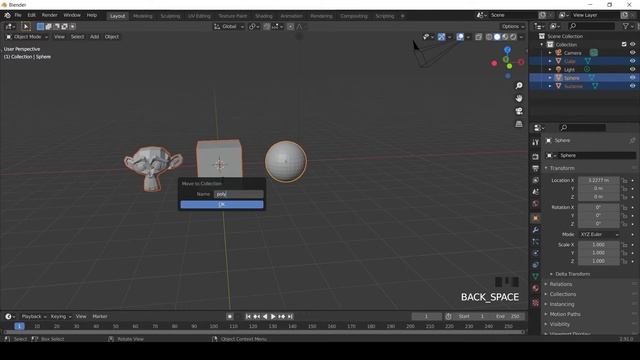Toggle X-ray mode in viewport header
The image size is (640, 360).
(x=478, y=37)
